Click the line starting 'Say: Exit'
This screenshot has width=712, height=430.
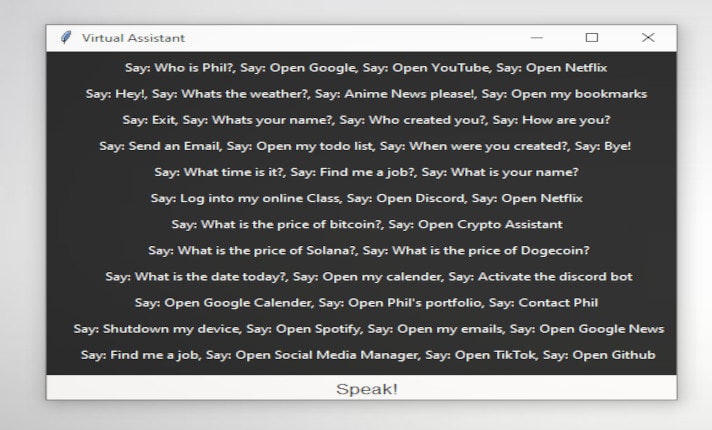tap(366, 120)
